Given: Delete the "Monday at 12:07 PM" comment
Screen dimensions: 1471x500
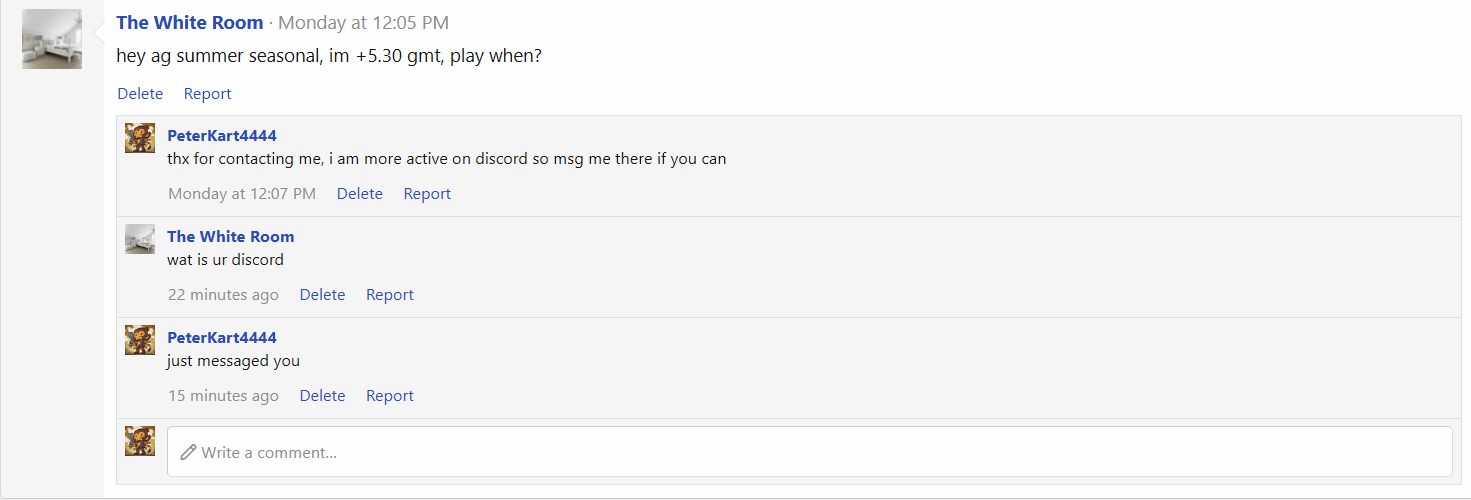Looking at the screenshot, I should click(360, 193).
